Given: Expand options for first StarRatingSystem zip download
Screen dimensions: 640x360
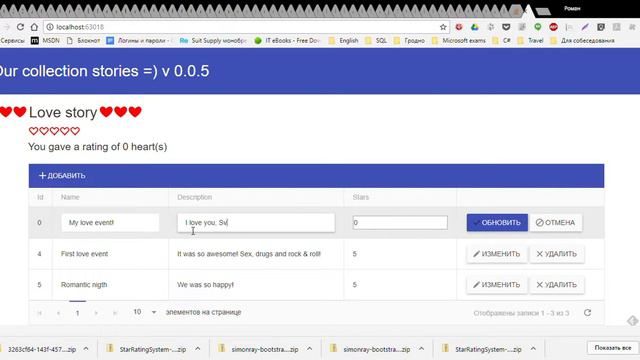Looking at the screenshot, I should [x=198, y=349].
